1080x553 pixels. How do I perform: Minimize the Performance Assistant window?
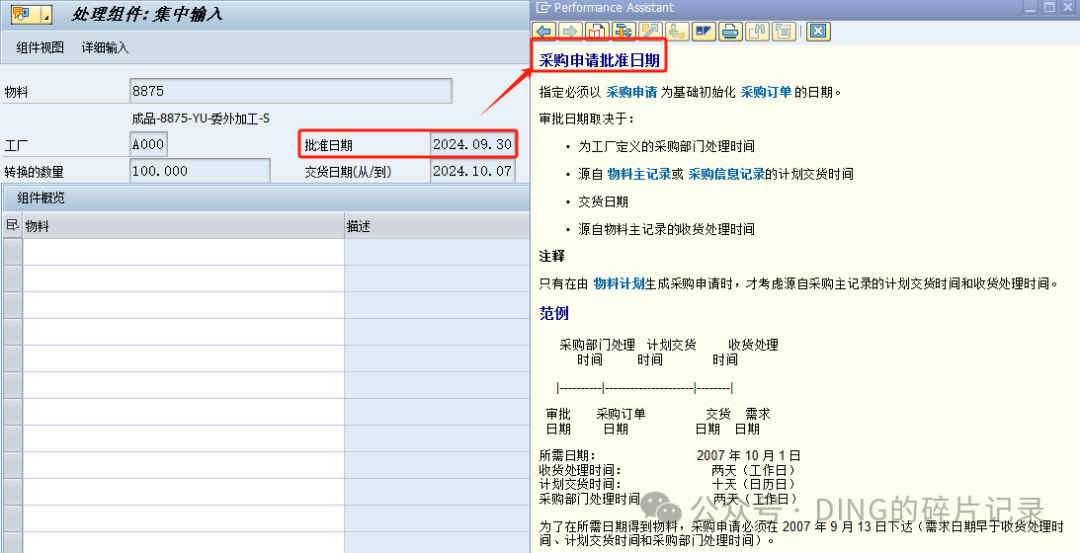tap(1030, 8)
